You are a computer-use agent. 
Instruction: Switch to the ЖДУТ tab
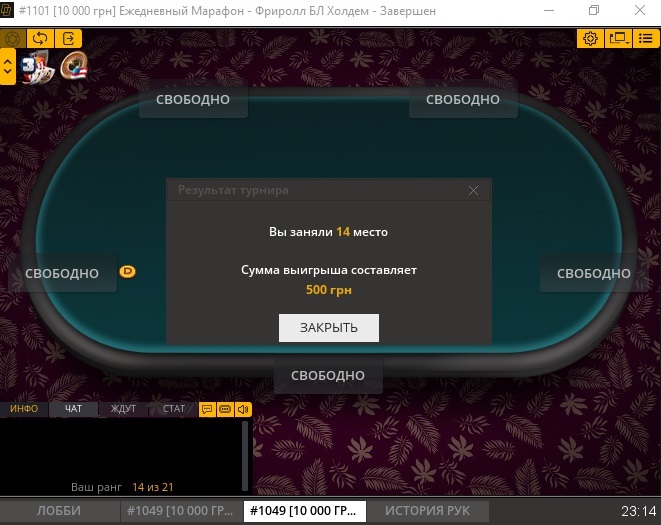click(x=123, y=409)
